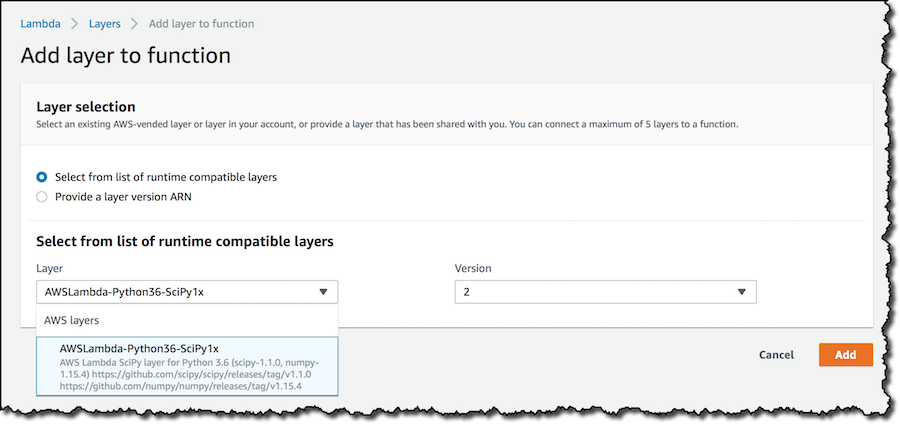
Task: Go to the Layers breadcrumb link
Action: 104,24
